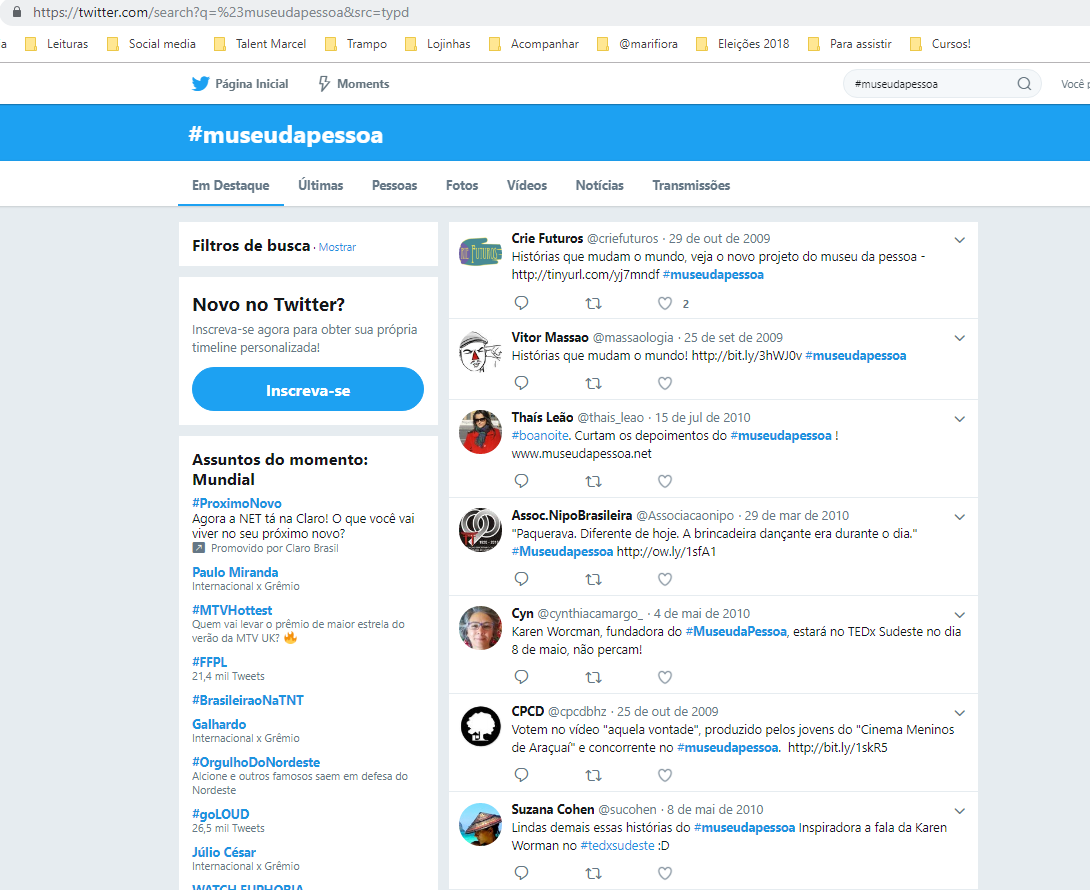Switch to the Transmissões tab
This screenshot has height=890, width=1090.
point(691,186)
